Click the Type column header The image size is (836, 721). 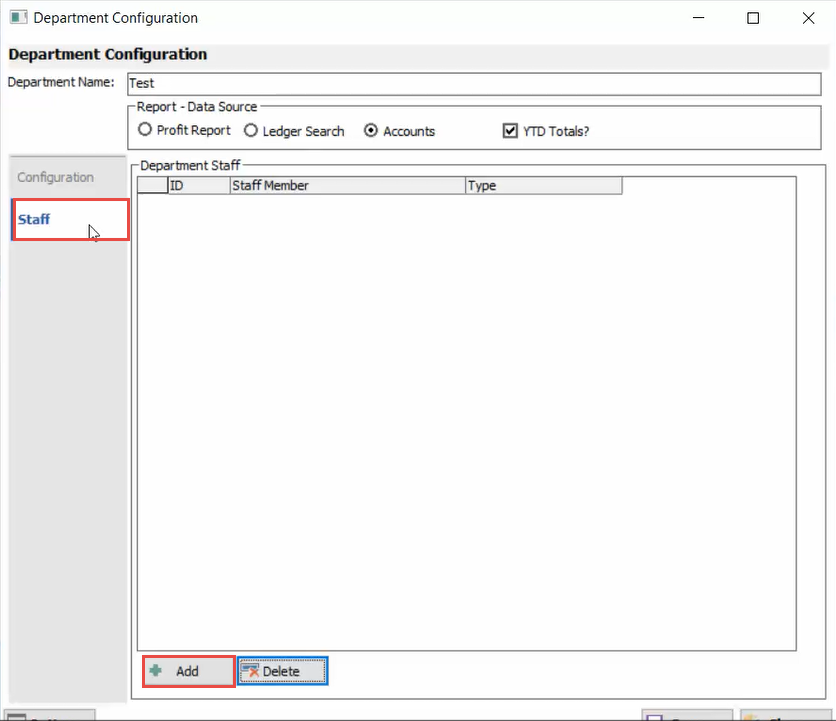[543, 185]
